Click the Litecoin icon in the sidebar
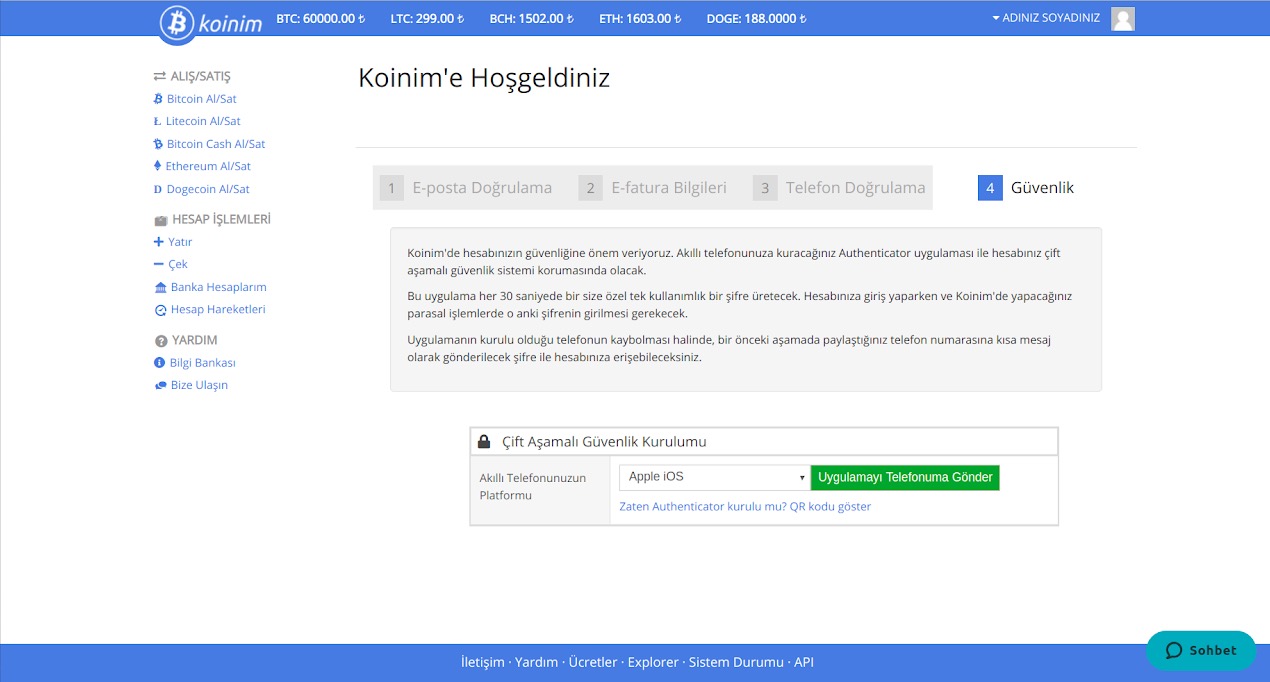Image resolution: width=1270 pixels, height=682 pixels. click(x=158, y=121)
